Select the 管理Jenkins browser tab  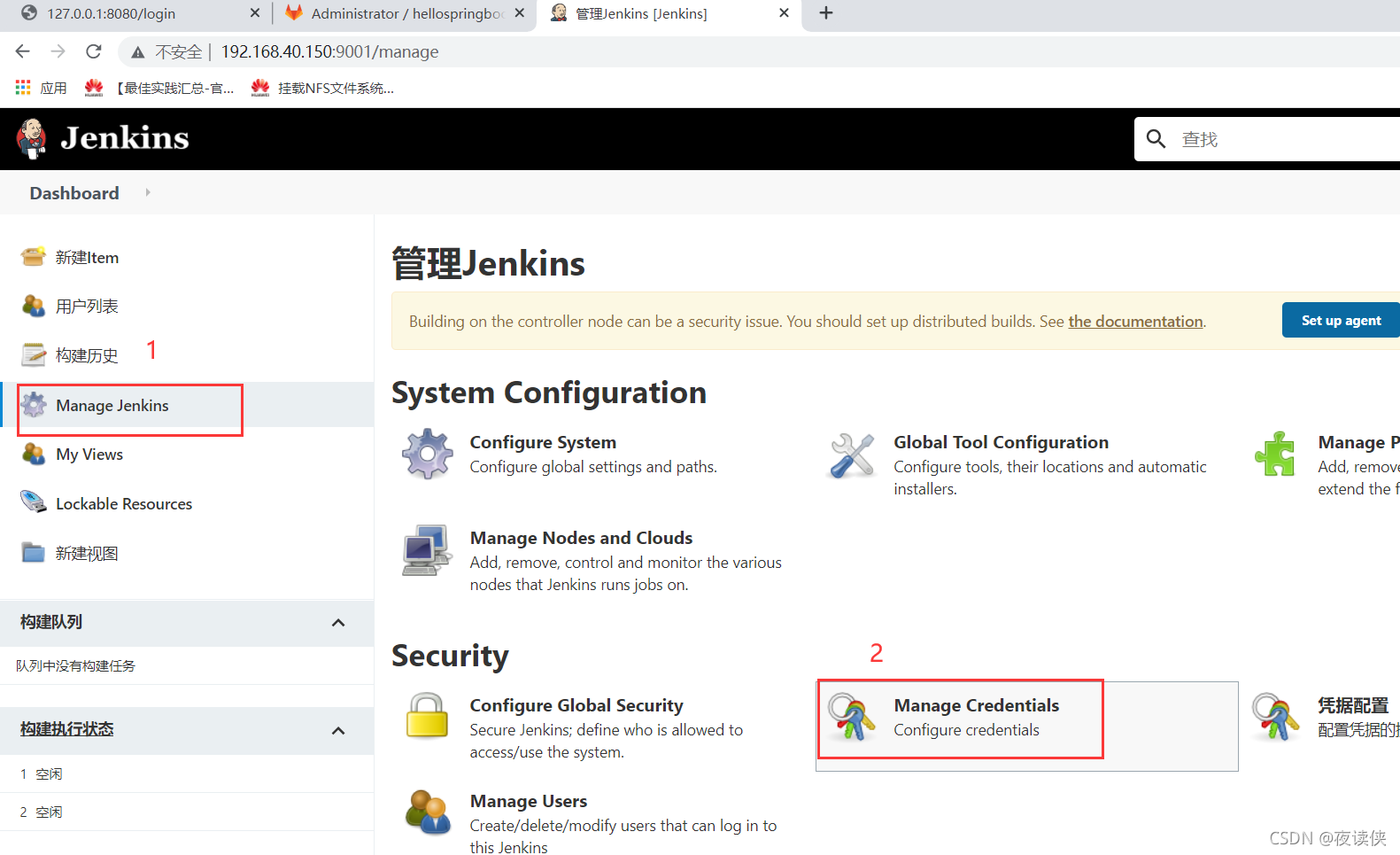pos(641,13)
